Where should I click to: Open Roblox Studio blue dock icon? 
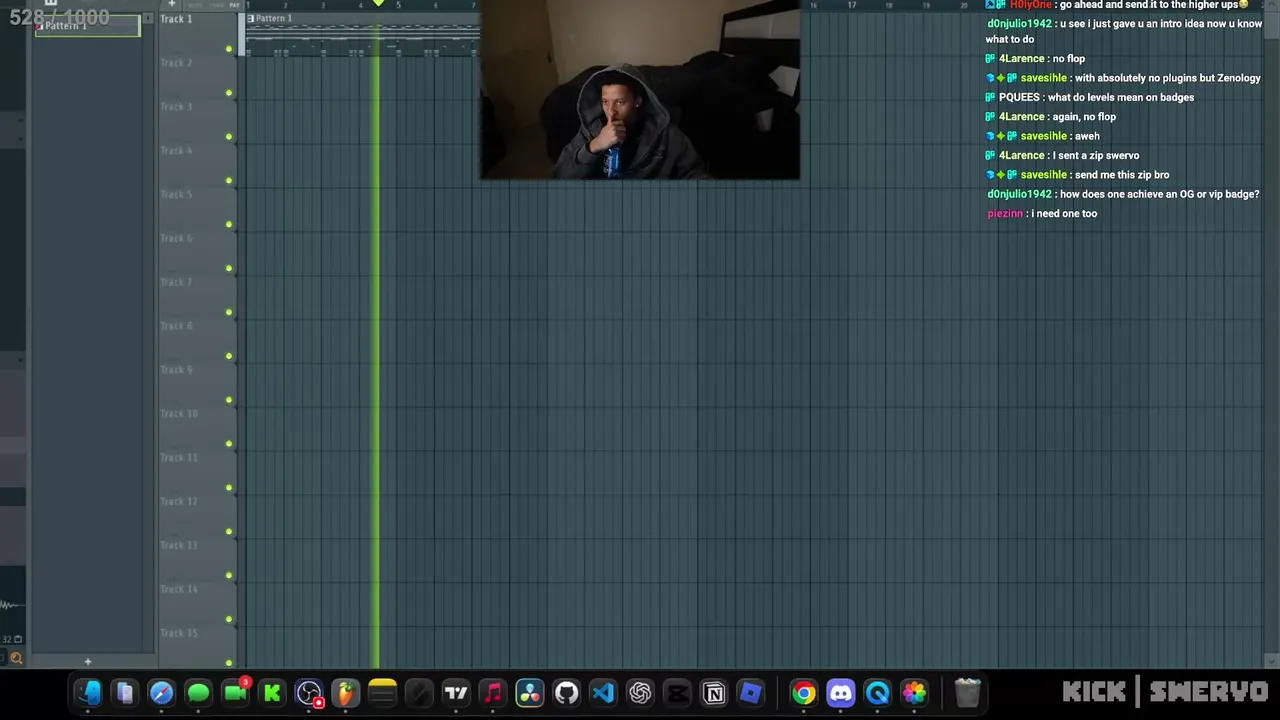pos(751,693)
